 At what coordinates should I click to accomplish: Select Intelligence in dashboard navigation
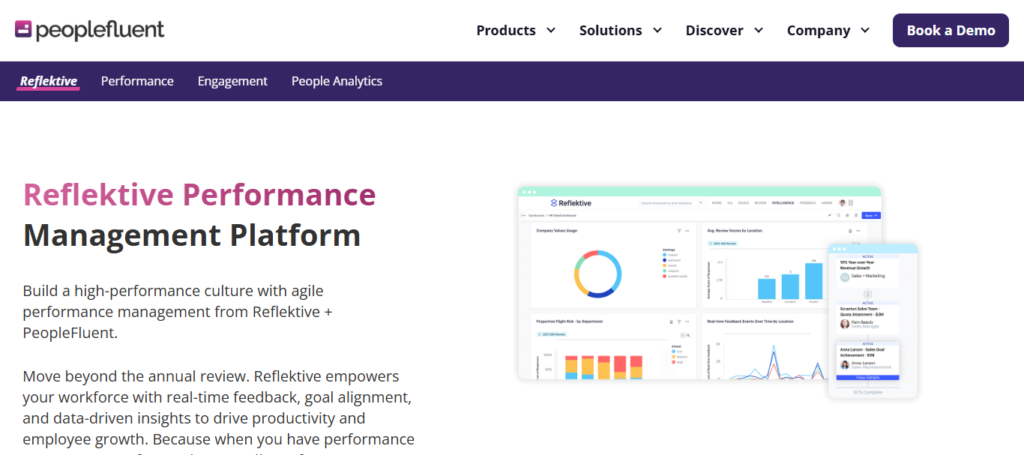click(782, 203)
